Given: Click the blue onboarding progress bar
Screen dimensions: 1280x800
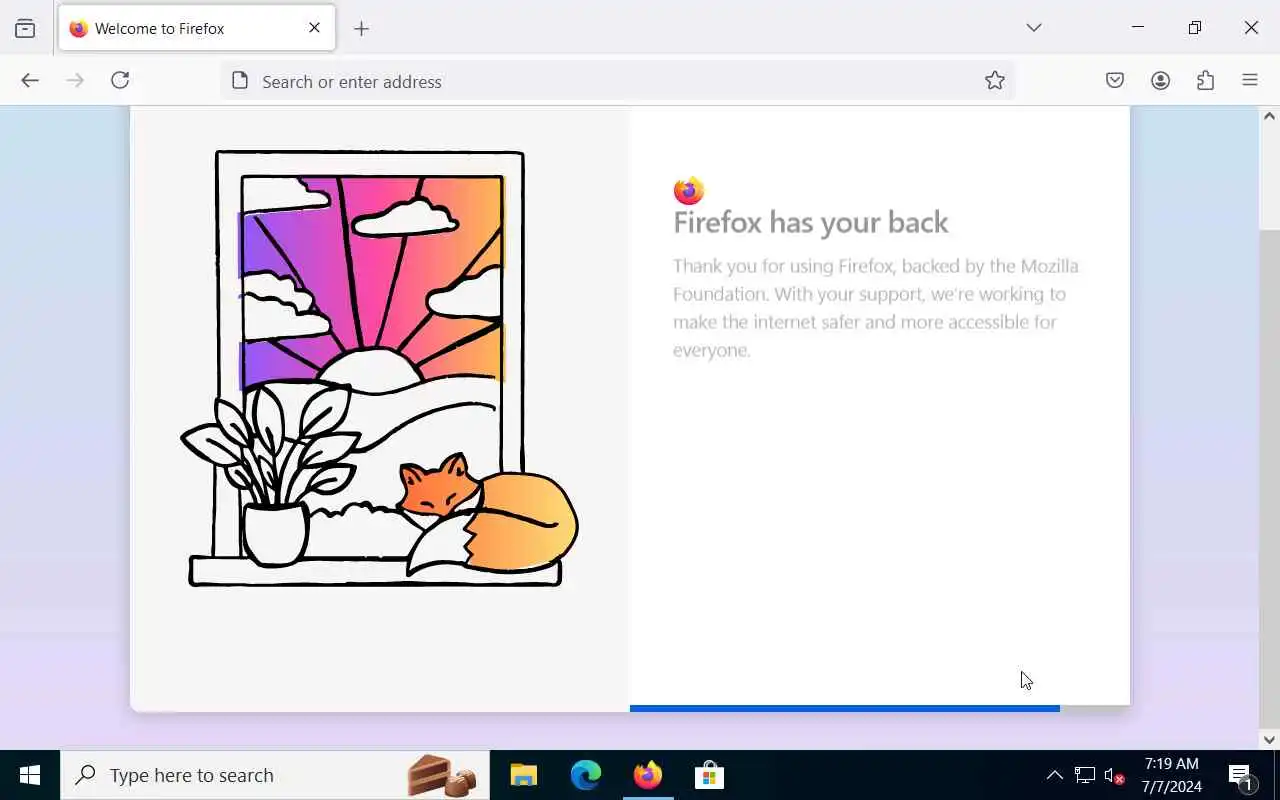Looking at the screenshot, I should click(x=845, y=708).
